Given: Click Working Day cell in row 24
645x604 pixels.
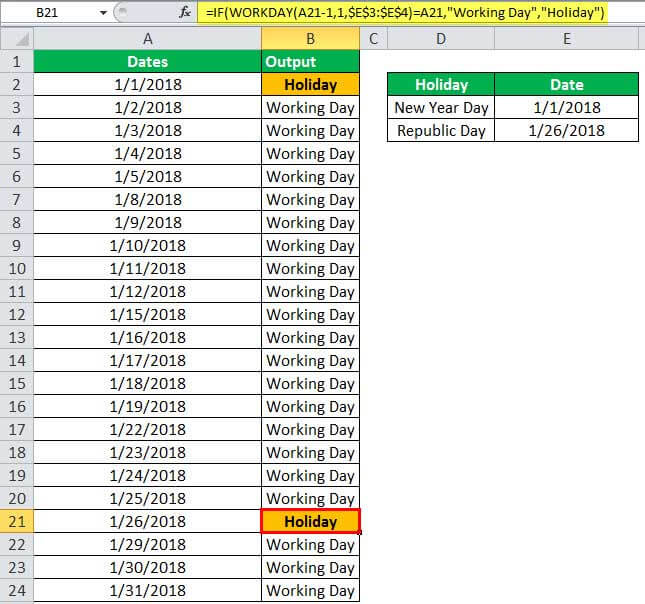Looking at the screenshot, I should click(311, 591).
